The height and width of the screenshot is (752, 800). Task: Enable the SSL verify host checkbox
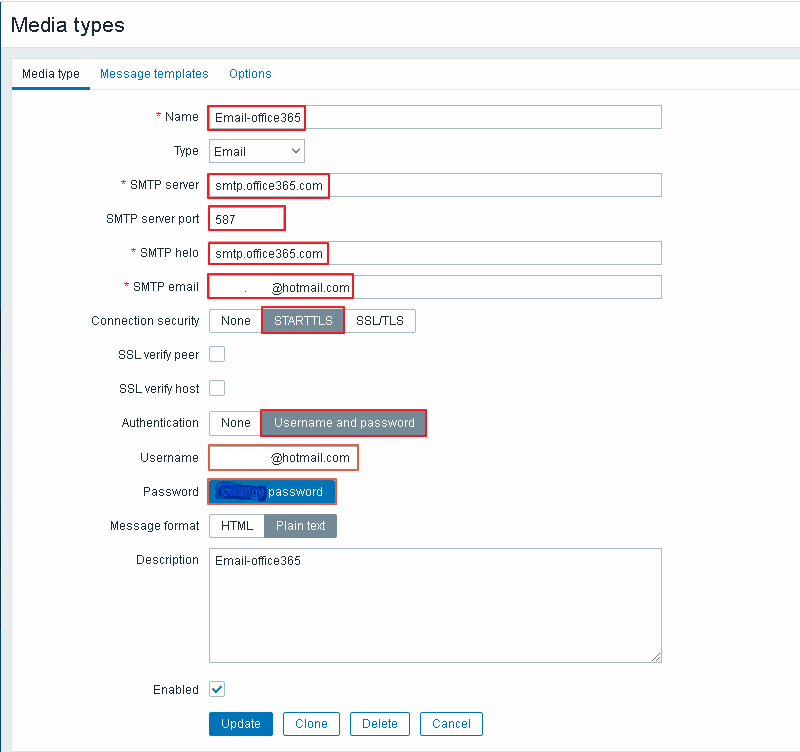pyautogui.click(x=217, y=388)
